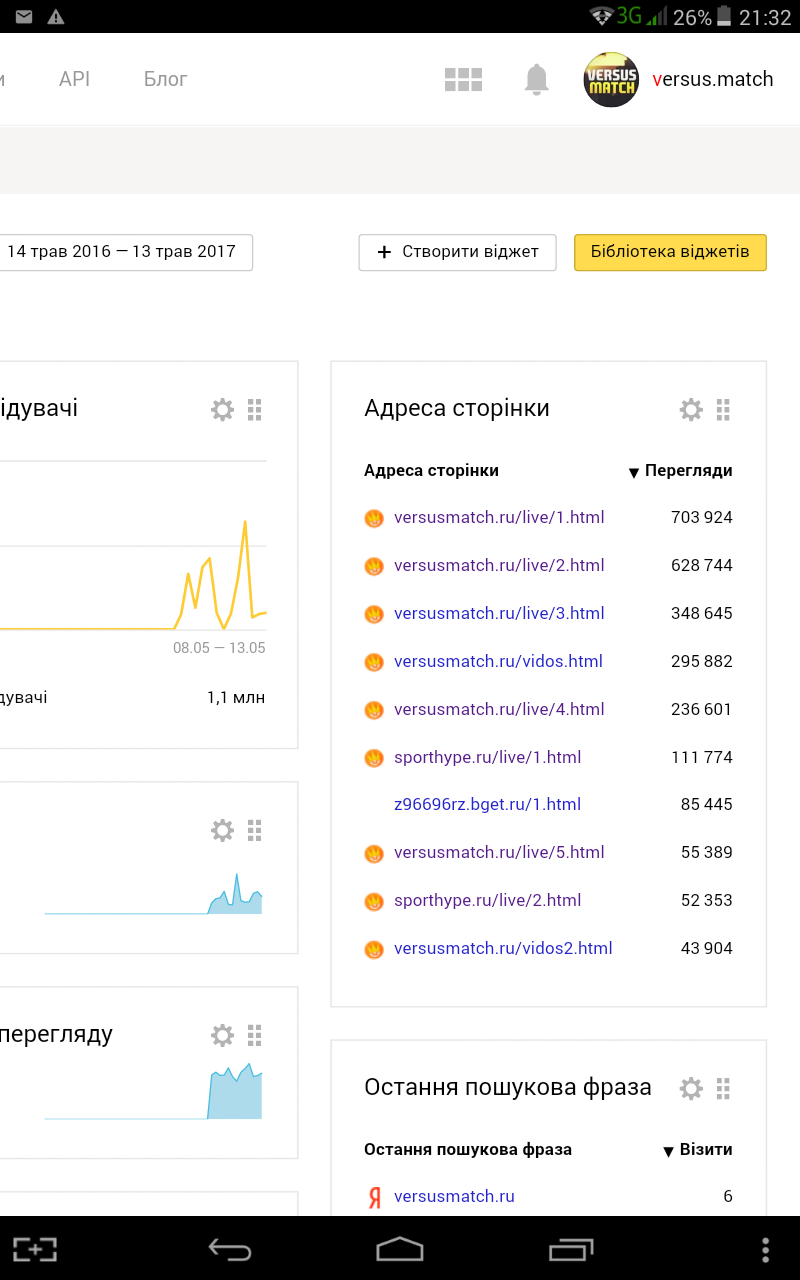Image resolution: width=800 pixels, height=1280 pixels.
Task: Open the Android recent apps button
Action: [571, 1249]
